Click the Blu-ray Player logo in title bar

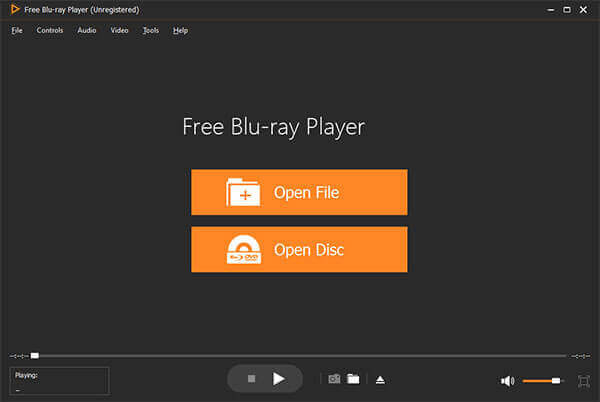click(13, 9)
